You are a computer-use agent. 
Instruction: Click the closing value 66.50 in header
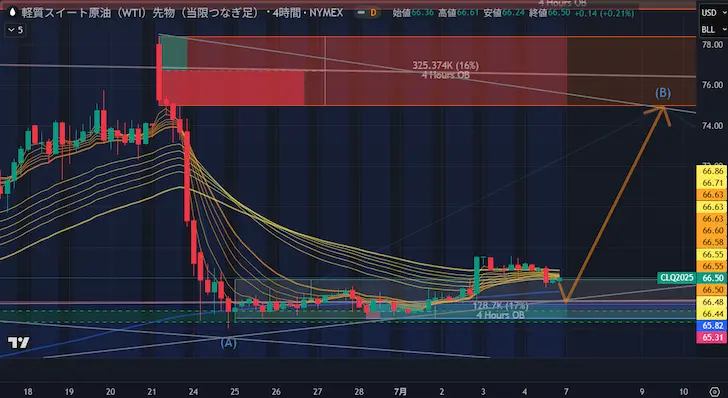point(559,13)
